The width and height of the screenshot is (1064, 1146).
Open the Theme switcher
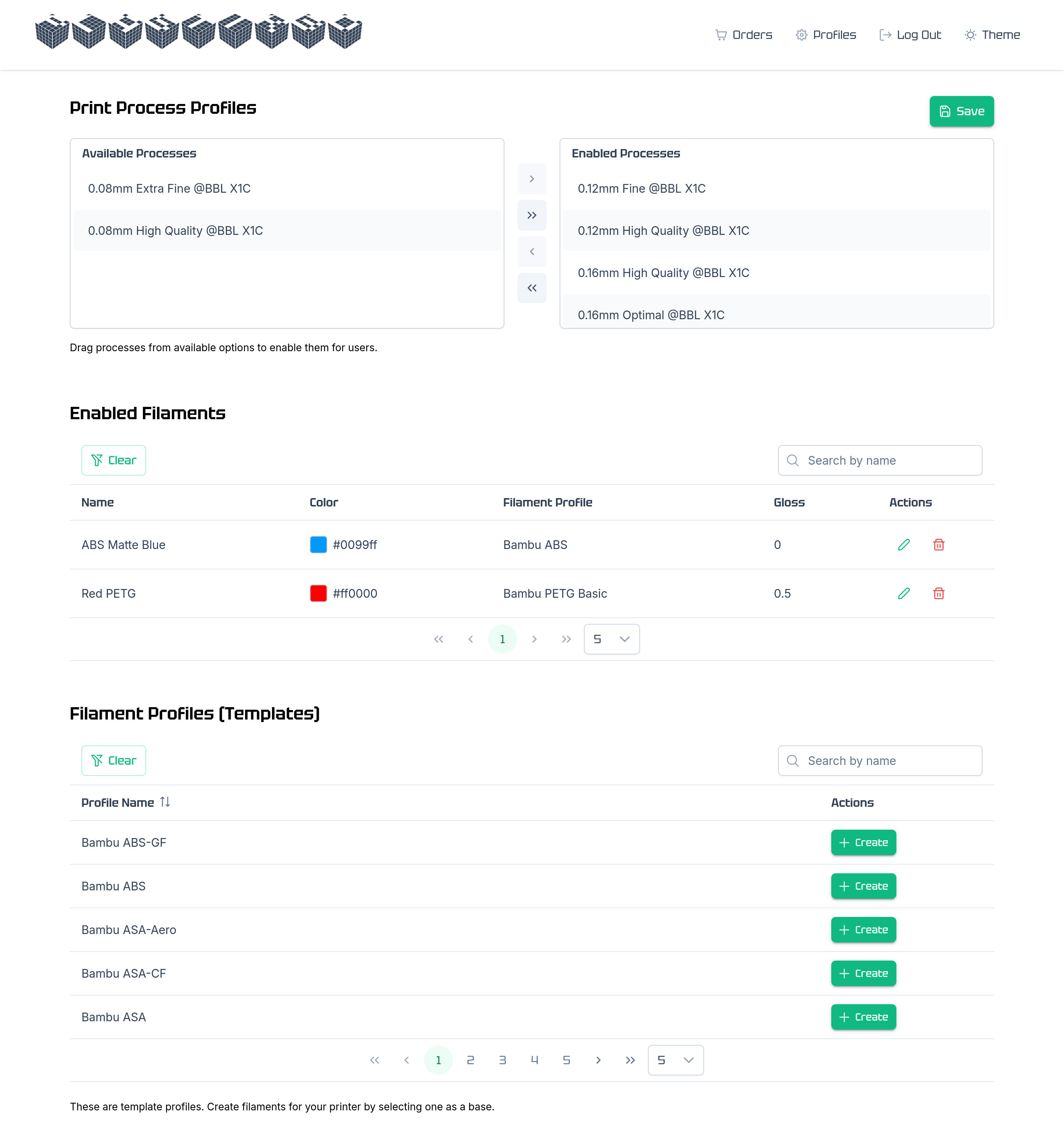(x=992, y=35)
